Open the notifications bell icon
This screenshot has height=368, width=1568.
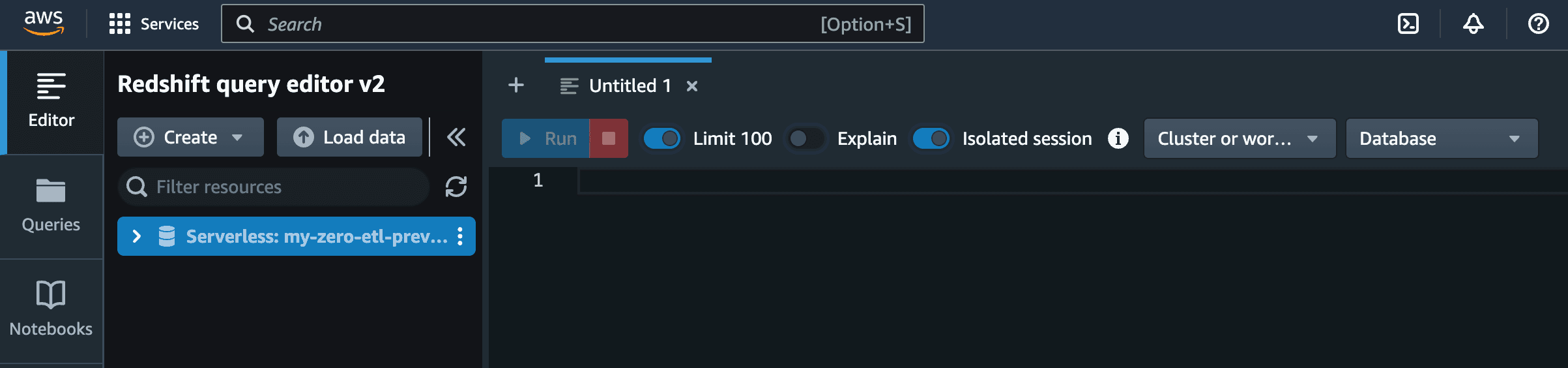click(x=1474, y=24)
